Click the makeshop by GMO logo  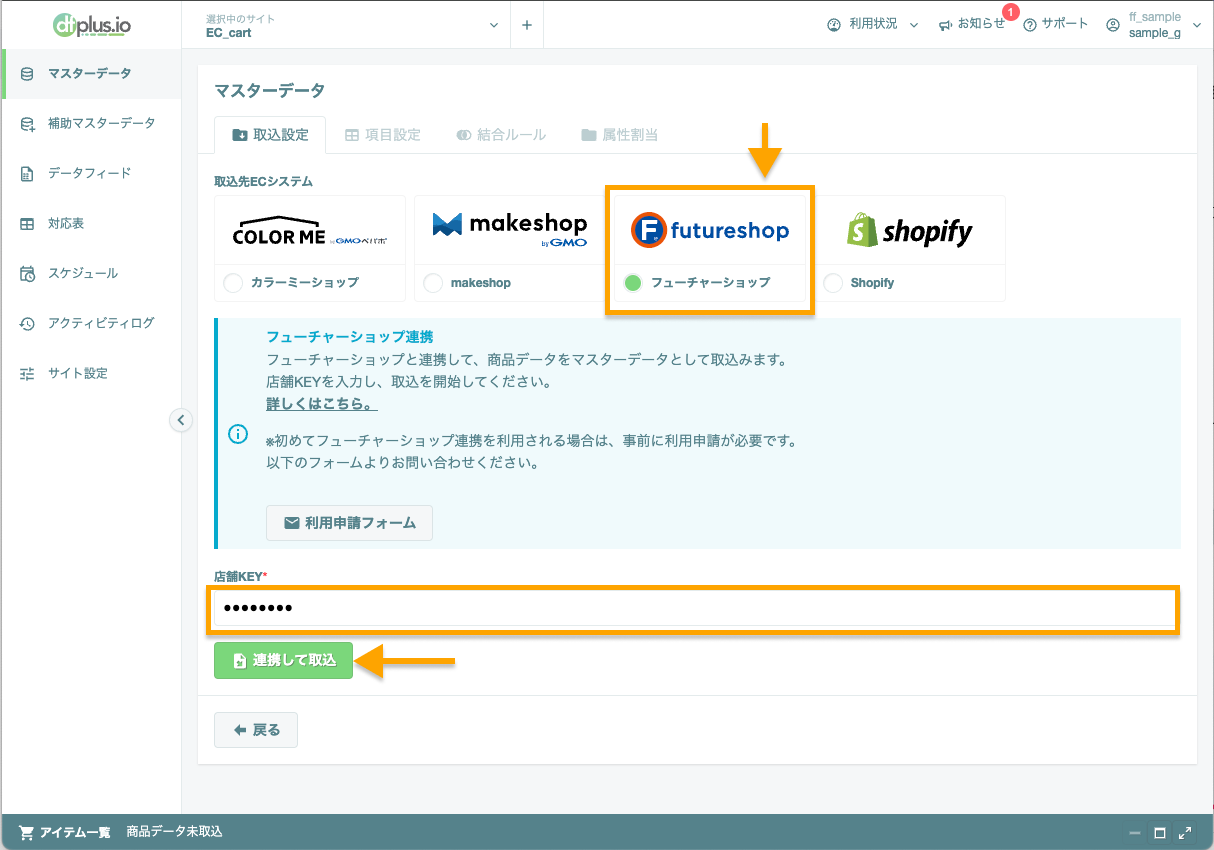coord(510,229)
